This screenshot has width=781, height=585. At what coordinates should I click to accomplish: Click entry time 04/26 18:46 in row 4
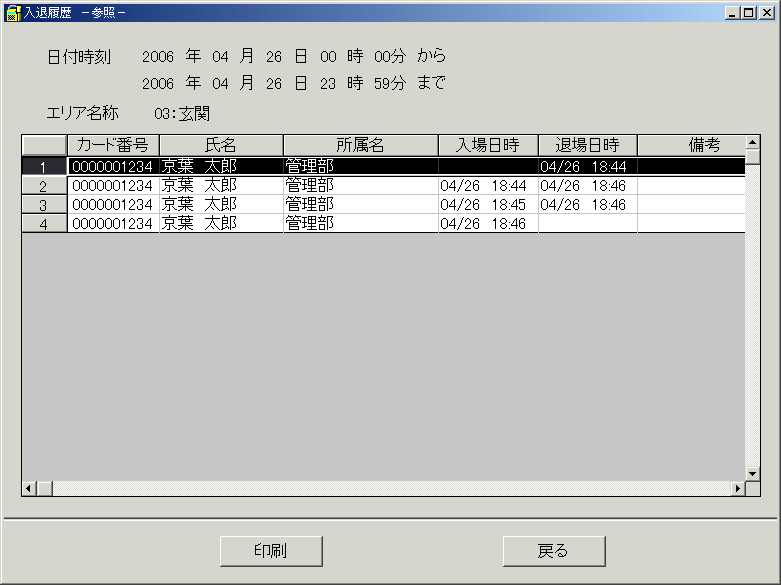(488, 224)
